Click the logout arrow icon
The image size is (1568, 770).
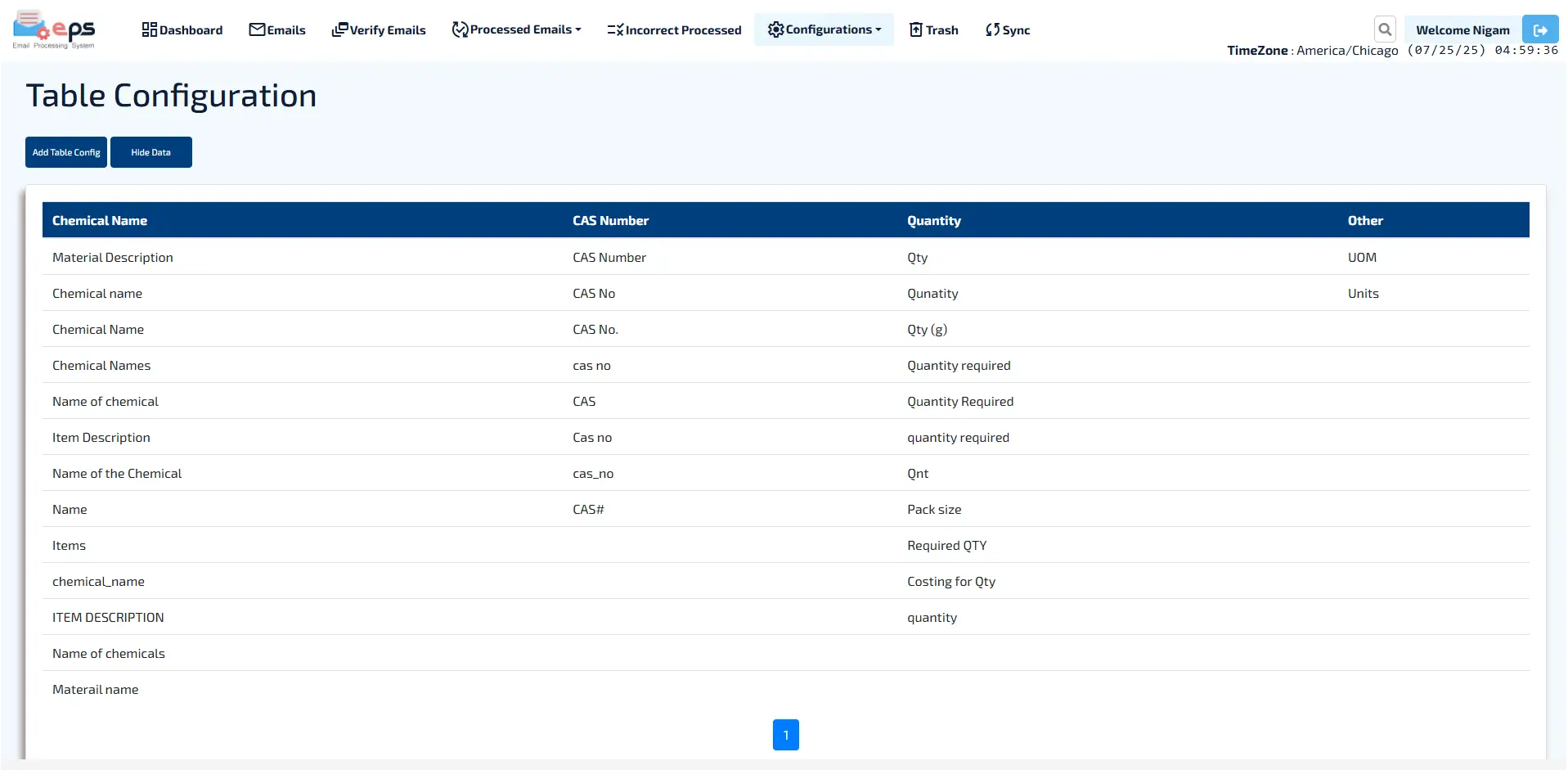tap(1539, 30)
